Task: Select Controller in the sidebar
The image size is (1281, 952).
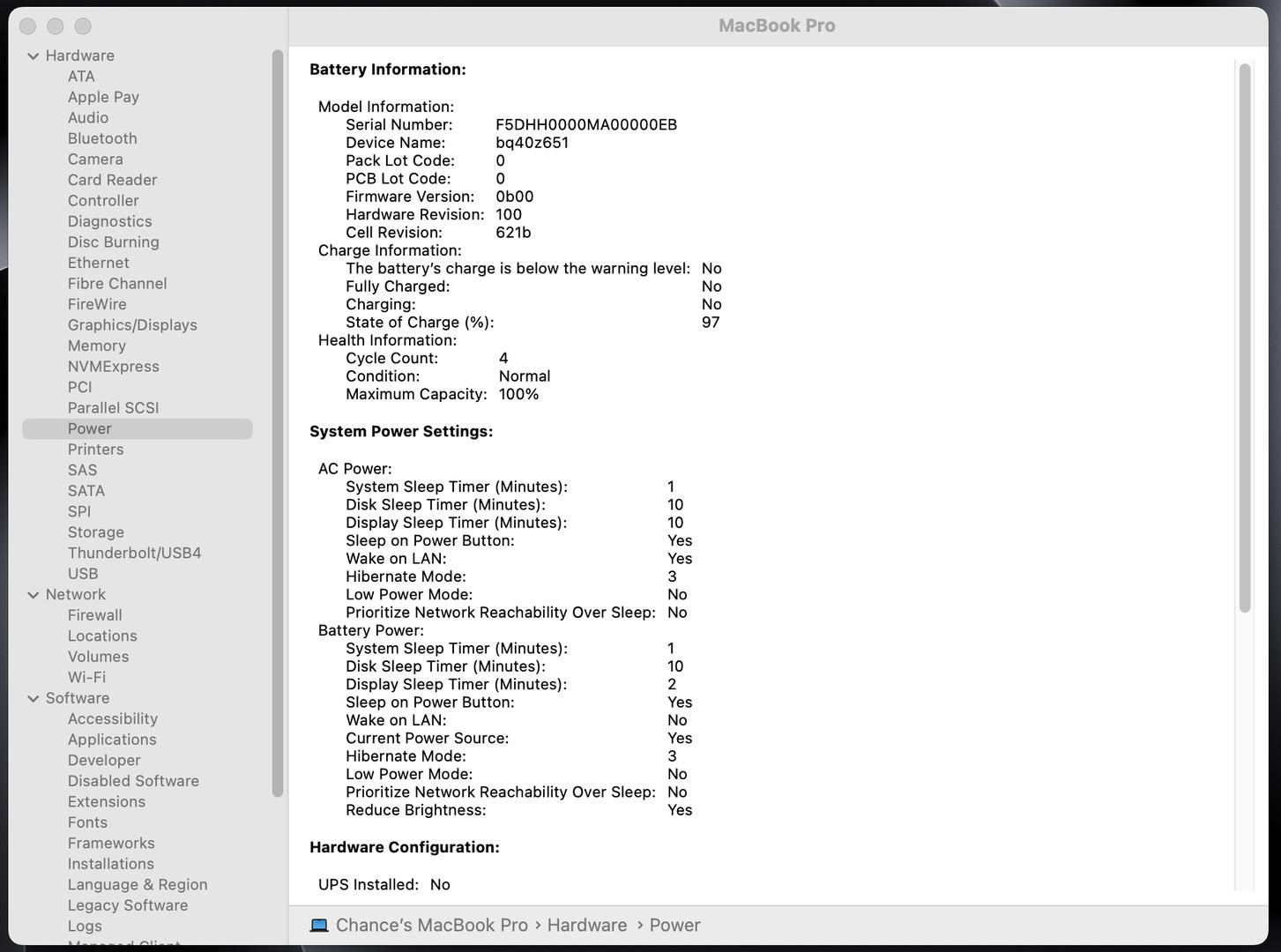Action: click(x=103, y=201)
